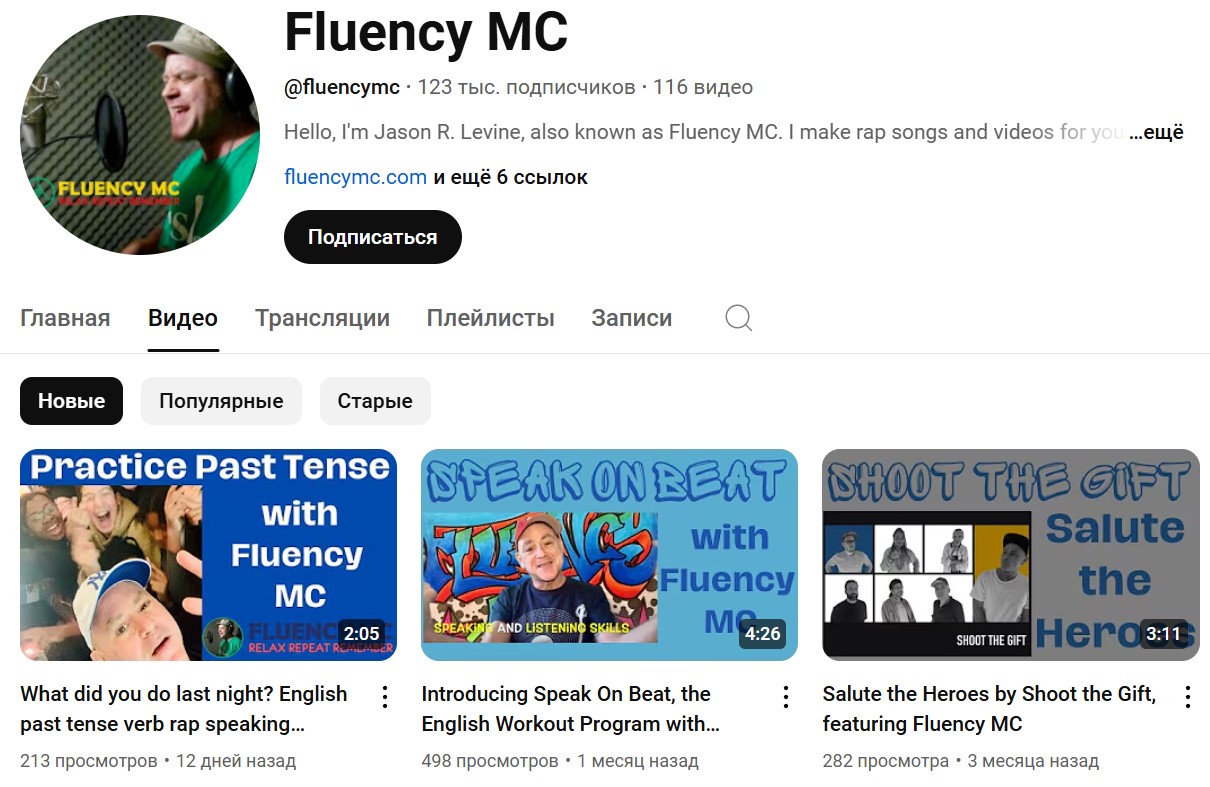Screen dimensions: 1210x787
Task: Expand the и ещё 6 ссылок links list
Action: tap(510, 177)
